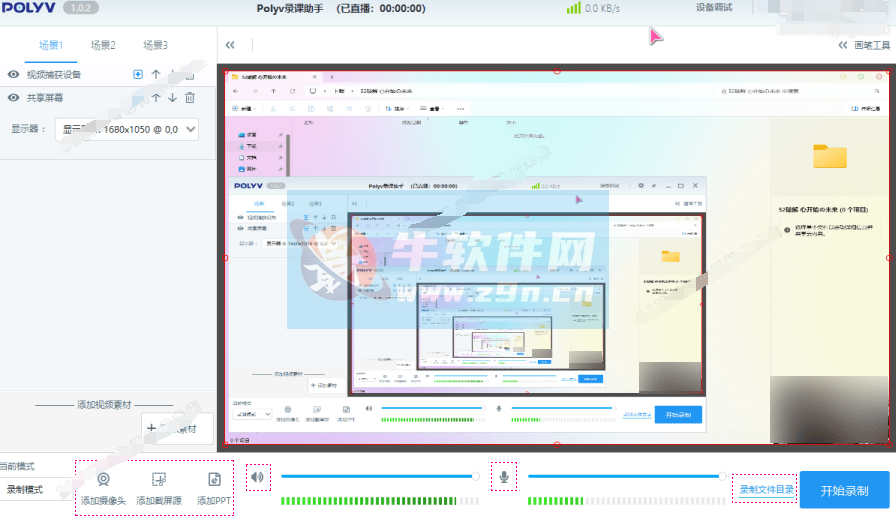Open the 显示器 display selection dropdown
This screenshot has width=896, height=520.
click(x=127, y=130)
